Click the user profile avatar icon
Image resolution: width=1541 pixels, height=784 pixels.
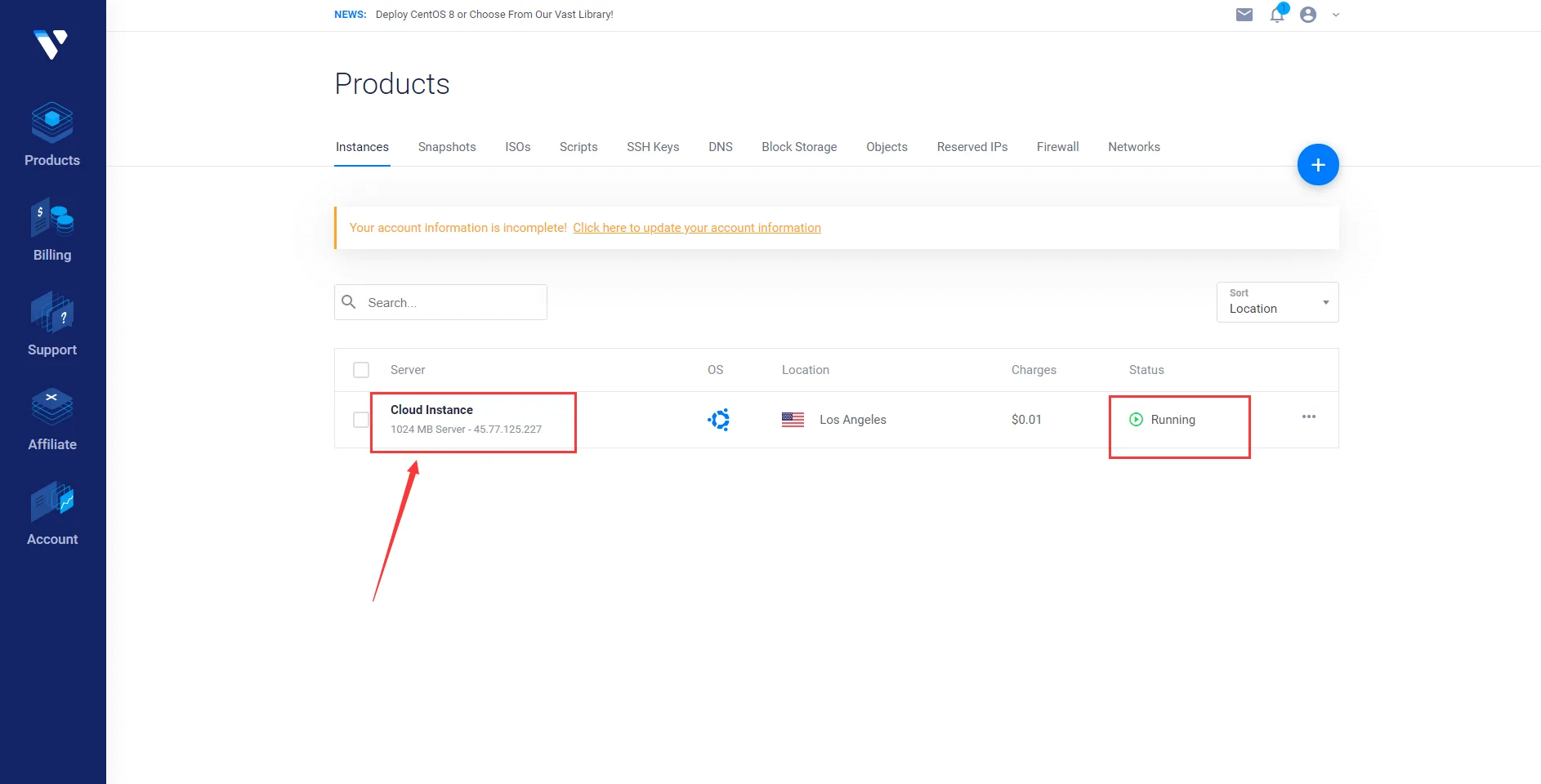tap(1308, 15)
